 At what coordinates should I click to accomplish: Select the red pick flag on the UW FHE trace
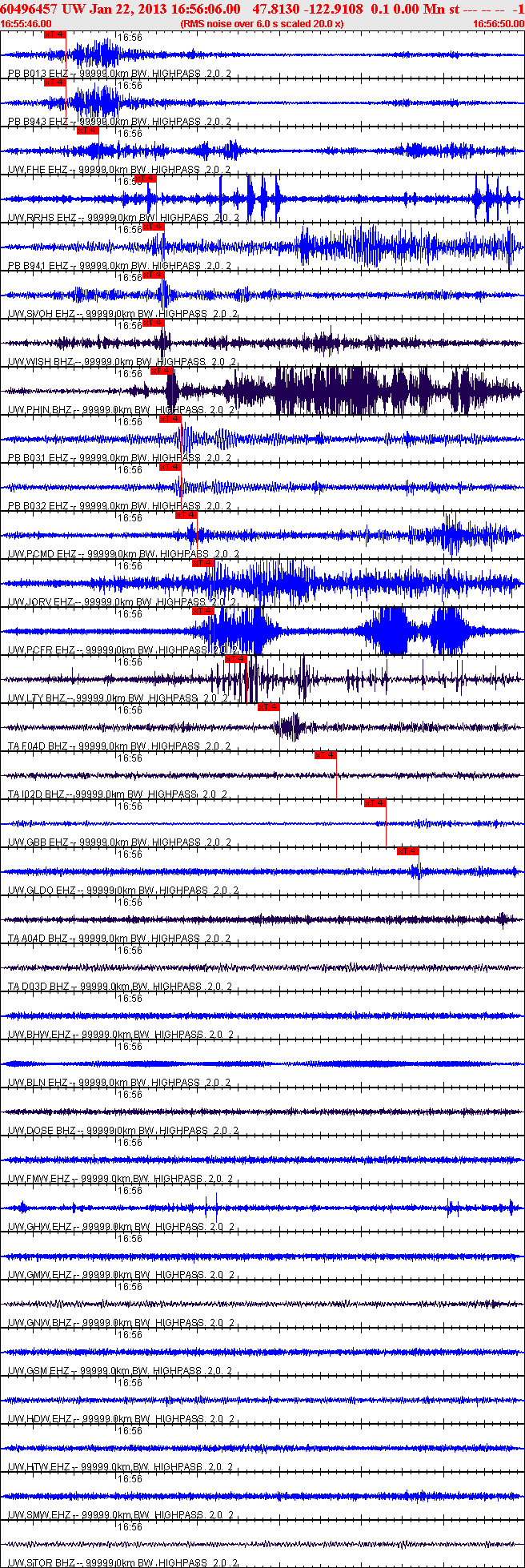(x=87, y=131)
